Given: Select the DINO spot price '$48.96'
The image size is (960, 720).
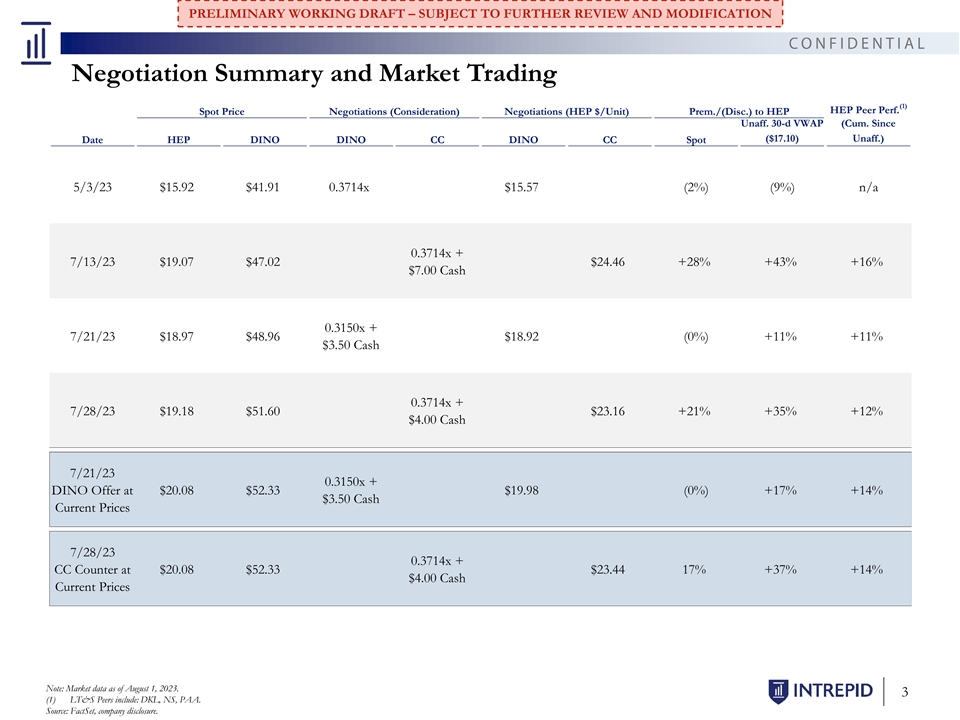Looking at the screenshot, I should (x=263, y=337).
